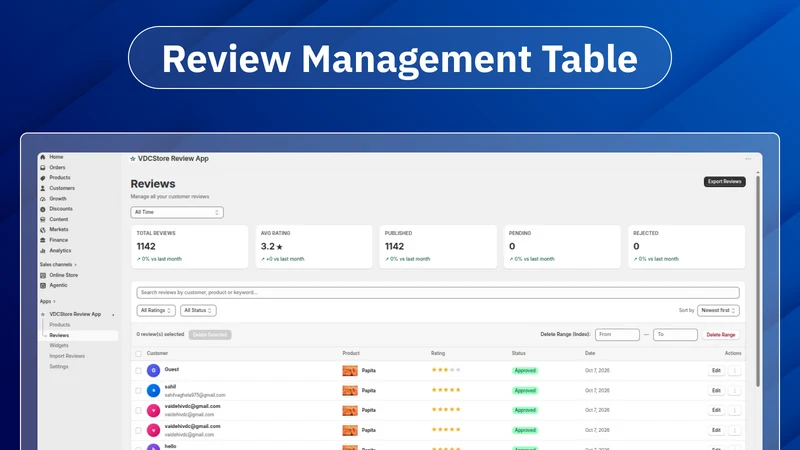Screen dimensions: 800x450
Task: Click the vertical scrollbar of the app page
Action: click(x=758, y=281)
